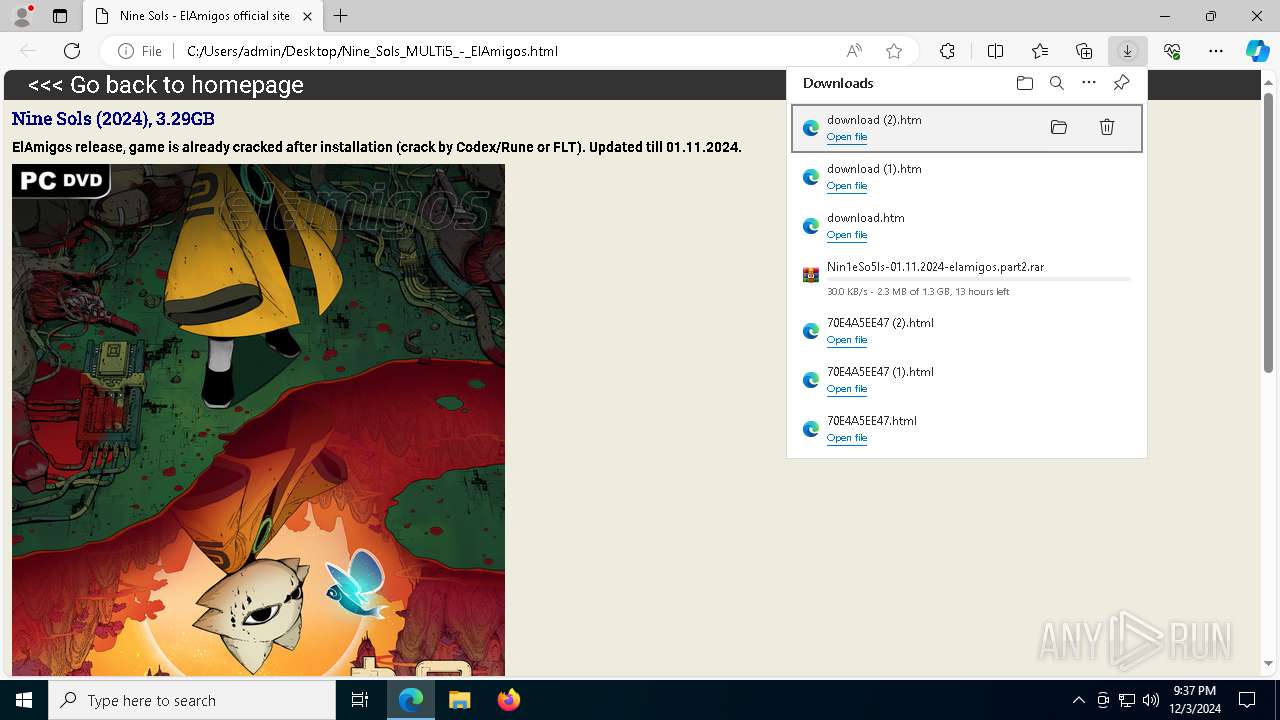1280x720 pixels.
Task: Add this page to favorites star
Action: pos(894,51)
